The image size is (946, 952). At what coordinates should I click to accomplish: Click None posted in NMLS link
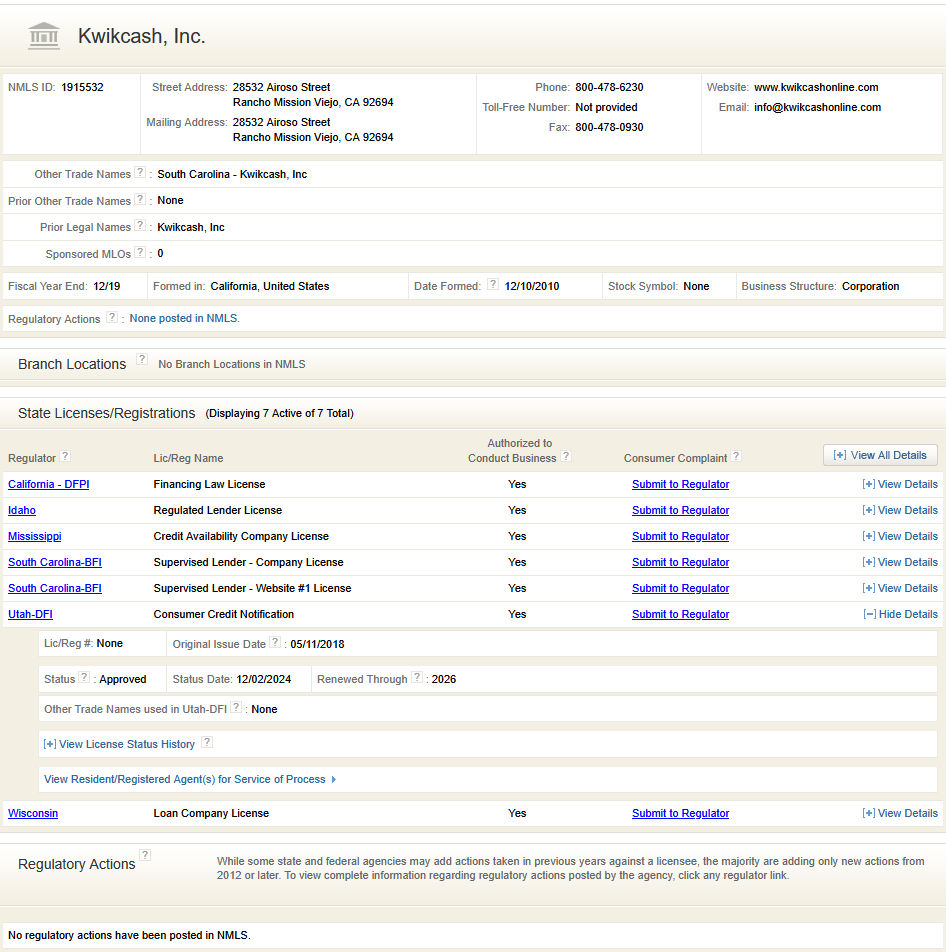[x=184, y=319]
